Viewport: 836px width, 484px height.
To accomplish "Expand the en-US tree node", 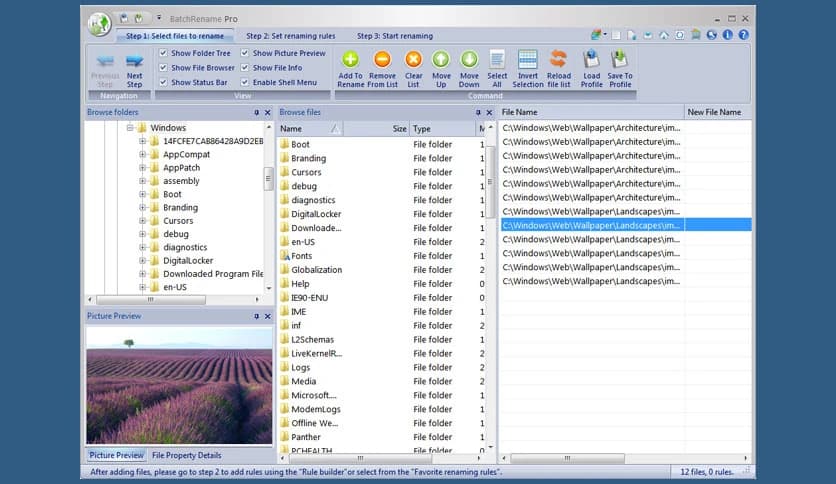I will (x=142, y=287).
